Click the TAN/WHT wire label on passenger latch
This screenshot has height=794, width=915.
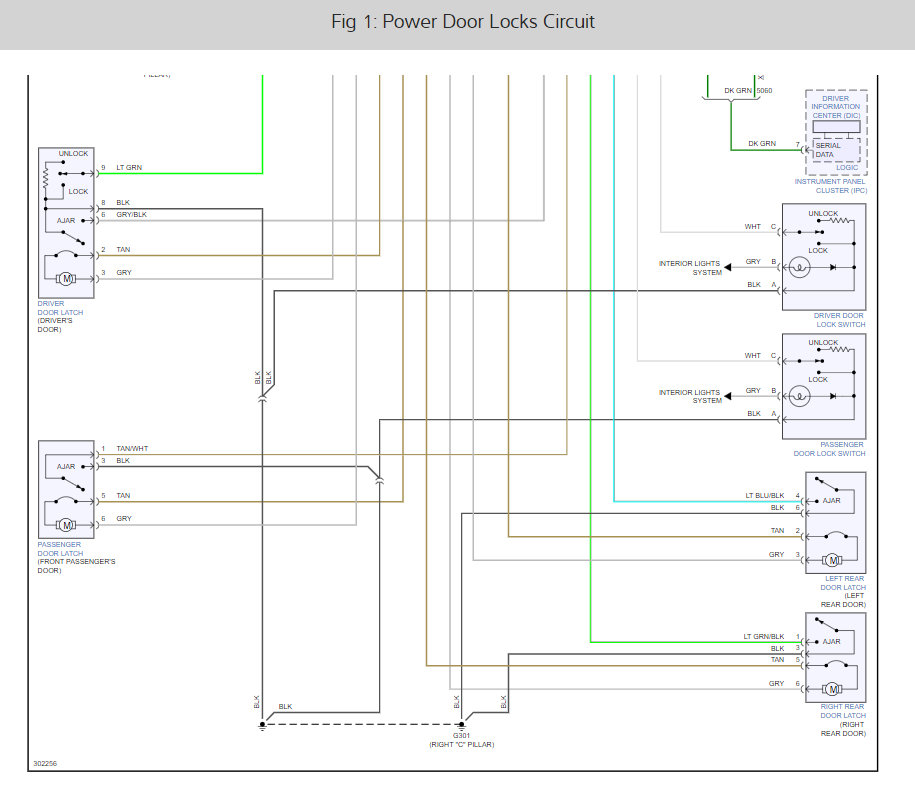(x=132, y=449)
